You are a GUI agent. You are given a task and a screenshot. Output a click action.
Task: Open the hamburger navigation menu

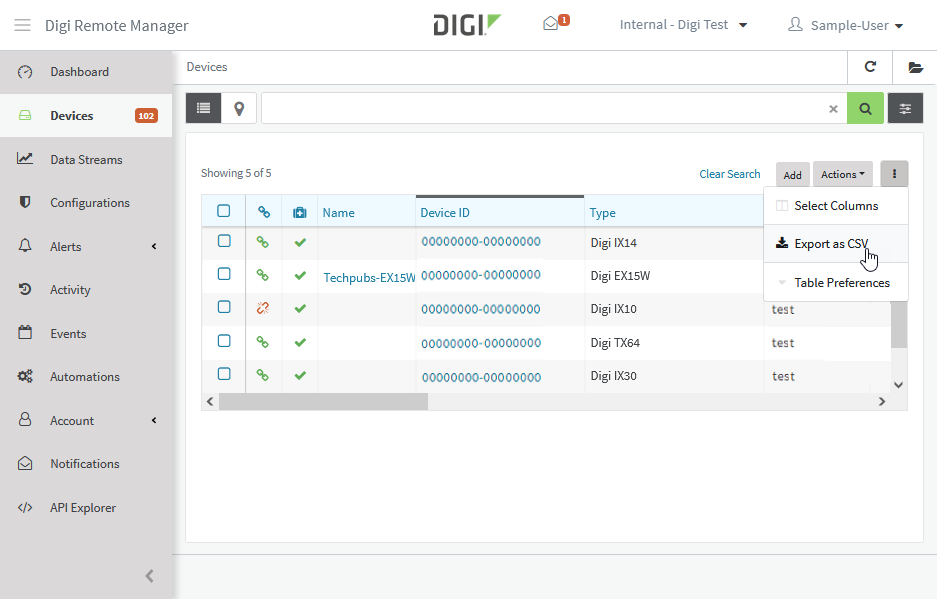coord(22,25)
